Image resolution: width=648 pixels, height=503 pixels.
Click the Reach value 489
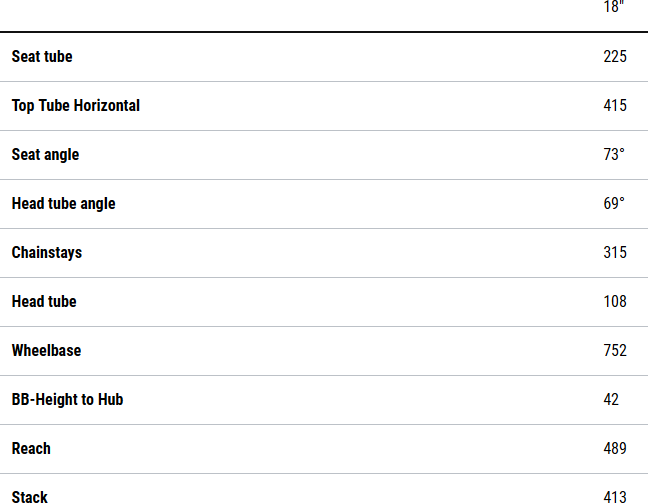[615, 449]
